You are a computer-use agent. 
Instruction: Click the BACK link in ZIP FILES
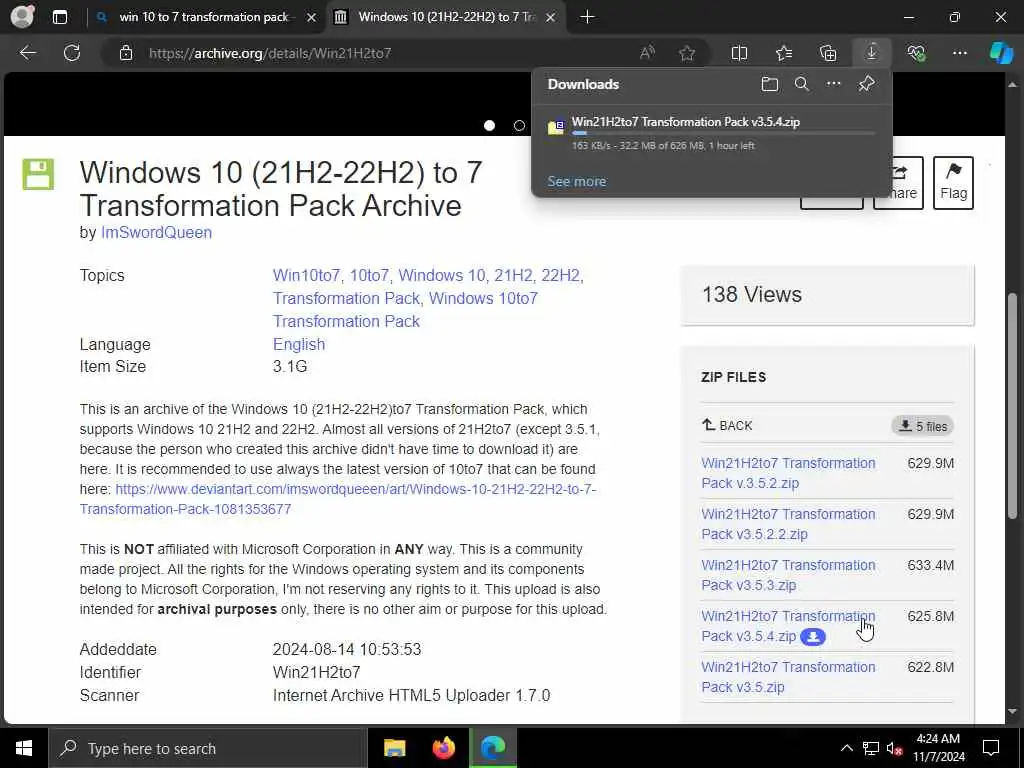tap(727, 425)
